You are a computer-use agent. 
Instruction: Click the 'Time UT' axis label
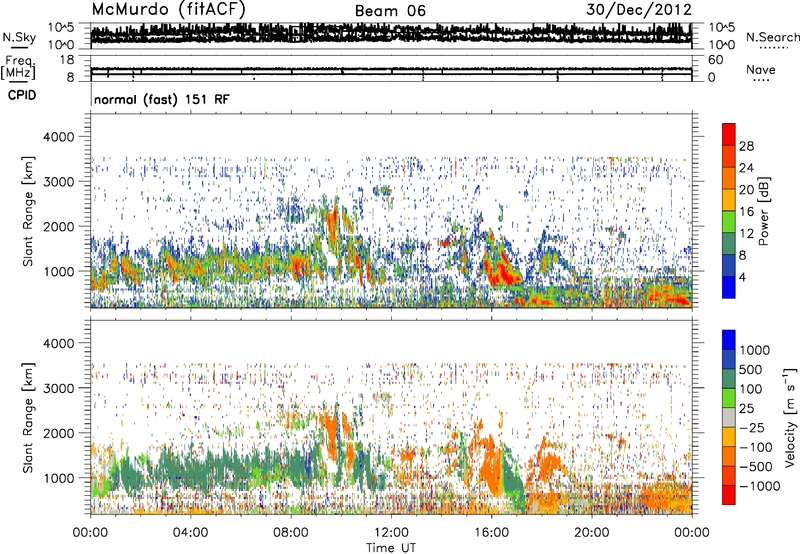[391, 548]
